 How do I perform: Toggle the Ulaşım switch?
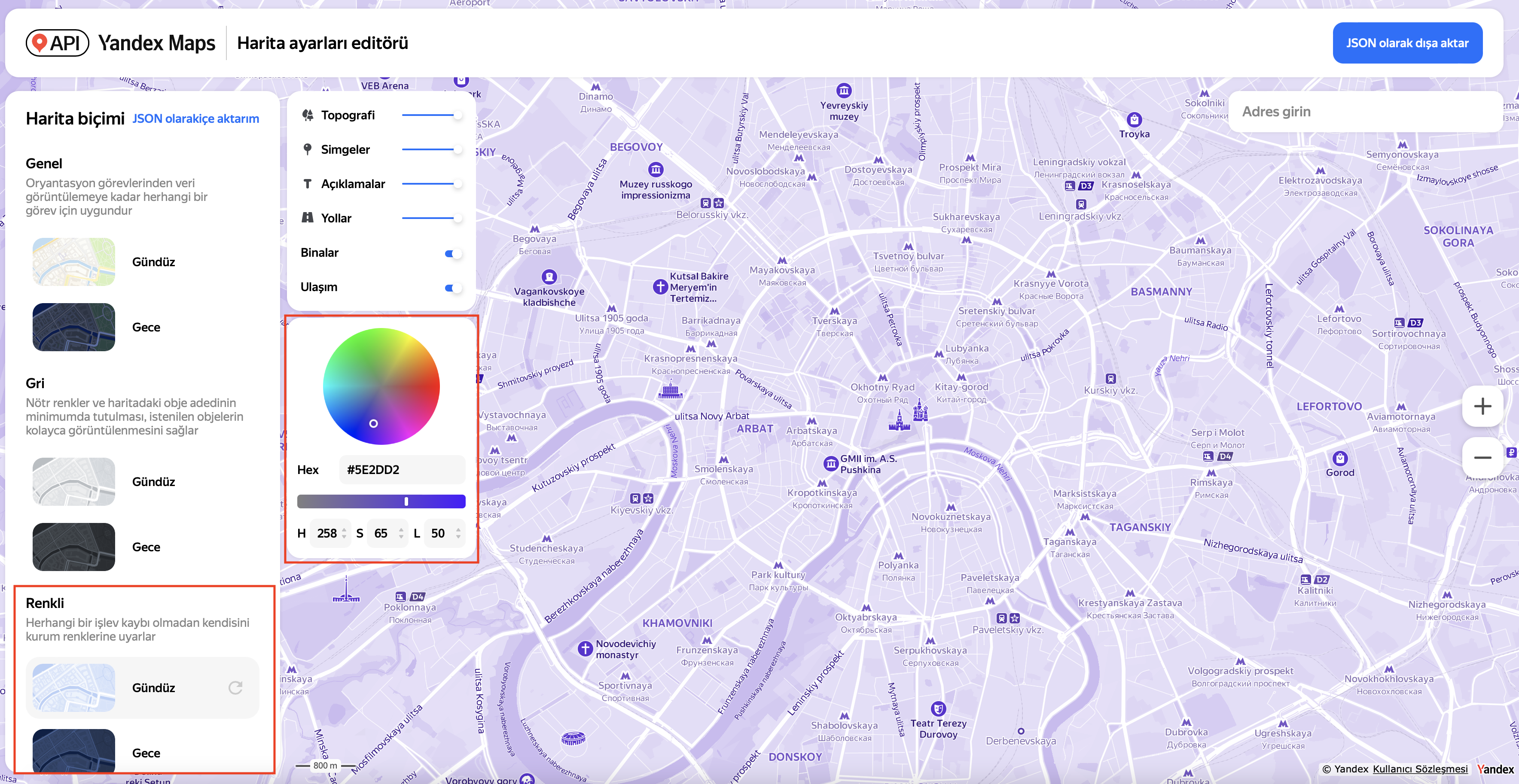(x=453, y=288)
